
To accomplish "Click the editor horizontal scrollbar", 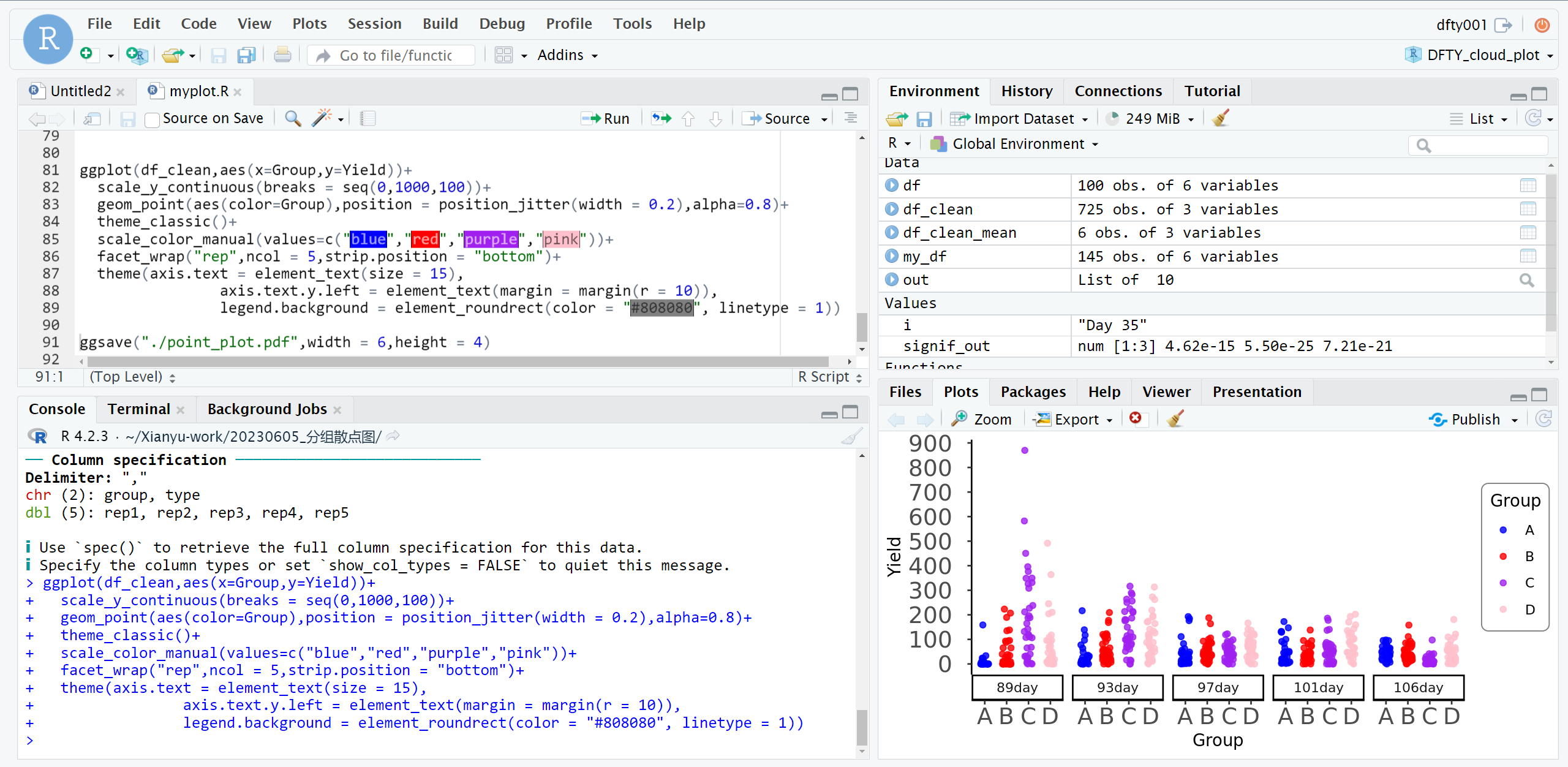I will coord(458,361).
